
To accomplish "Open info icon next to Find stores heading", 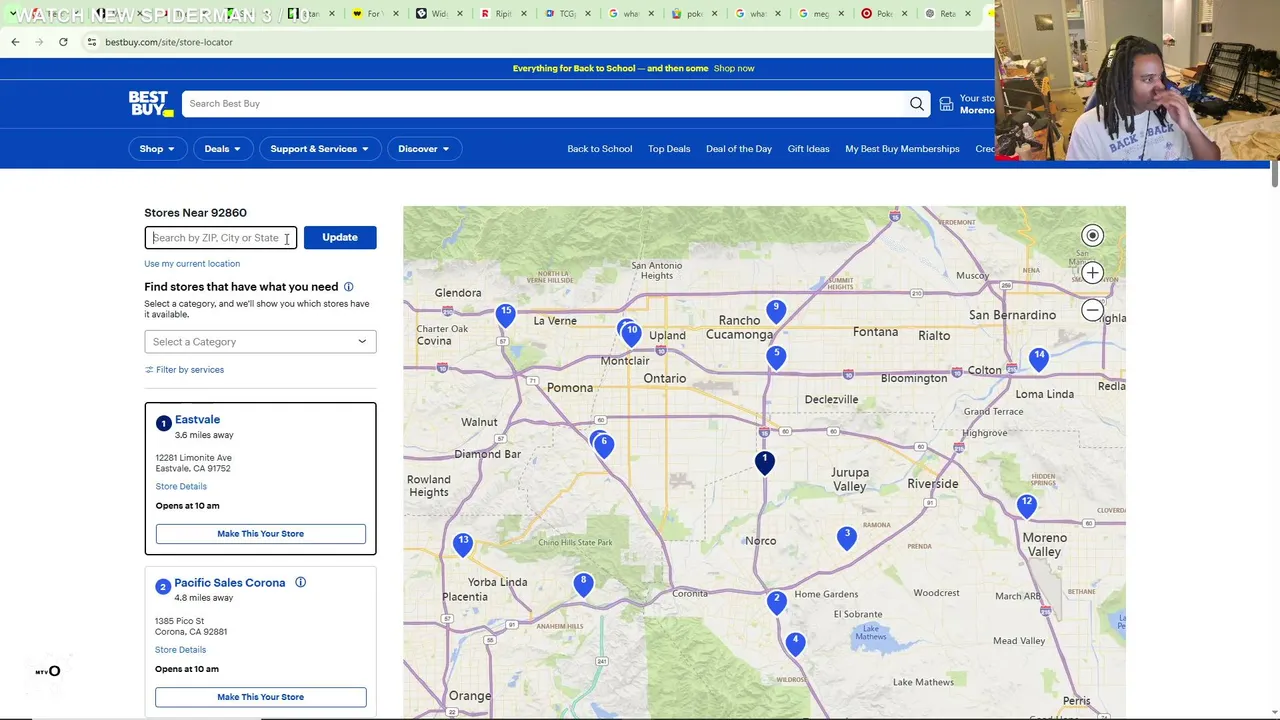I will pyautogui.click(x=348, y=287).
